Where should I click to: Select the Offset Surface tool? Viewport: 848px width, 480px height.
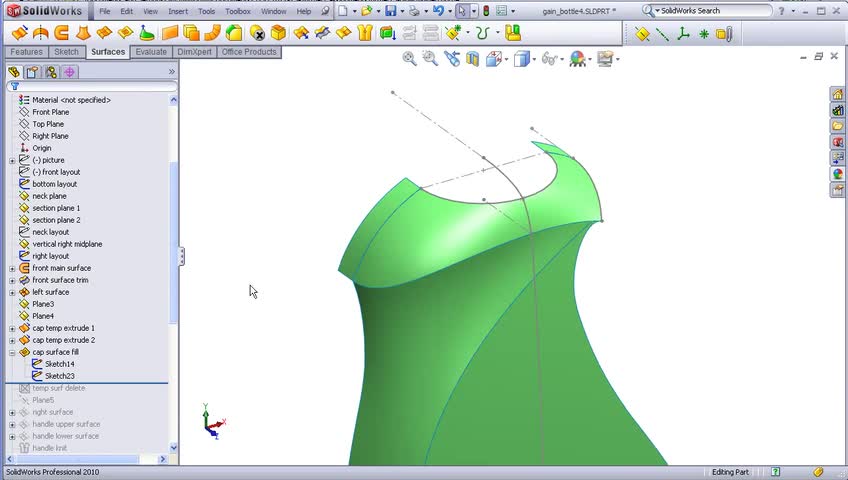[x=191, y=34]
